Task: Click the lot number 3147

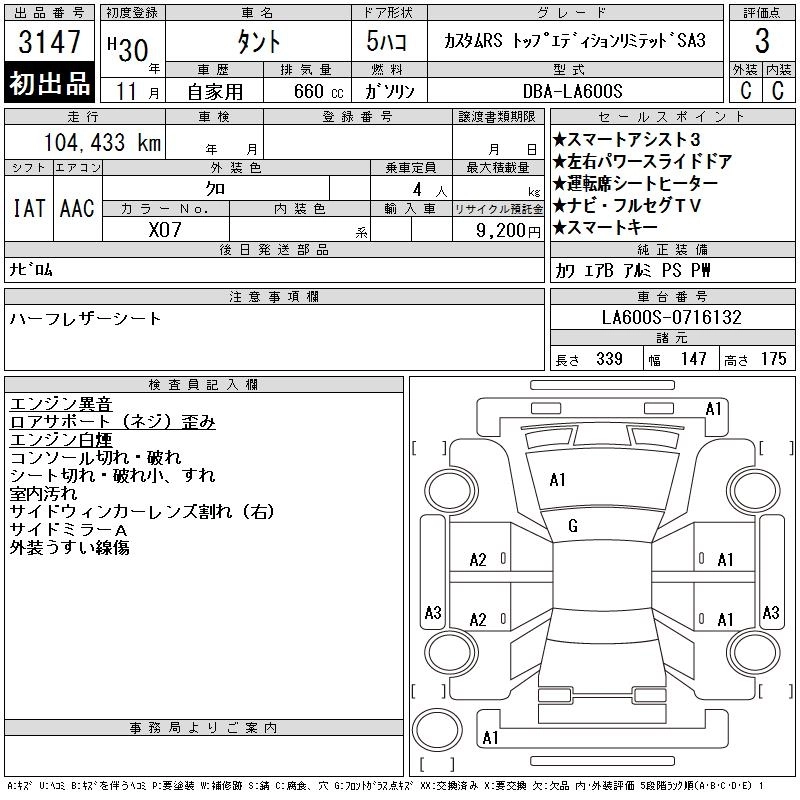Action: [50, 43]
